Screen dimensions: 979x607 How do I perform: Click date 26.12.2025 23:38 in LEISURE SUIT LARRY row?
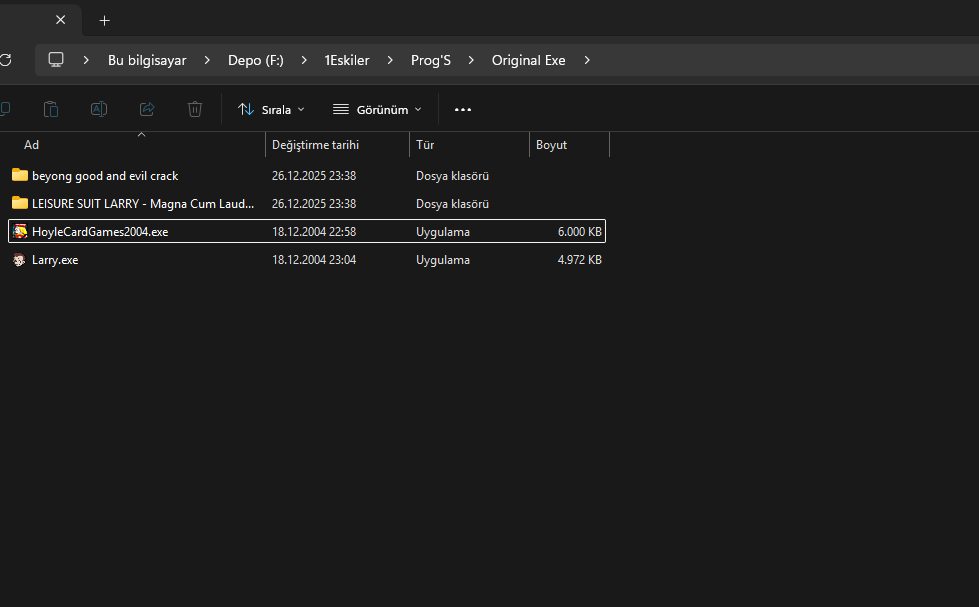click(x=314, y=204)
